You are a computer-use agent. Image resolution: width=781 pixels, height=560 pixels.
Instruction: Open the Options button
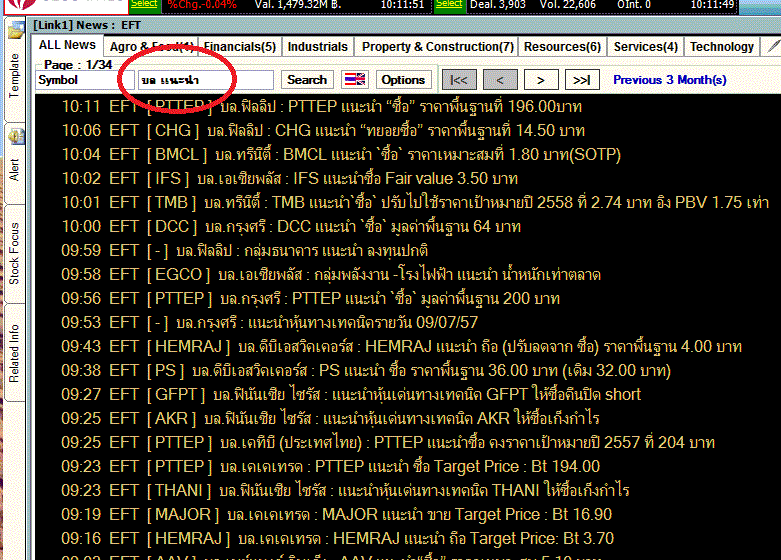click(403, 80)
